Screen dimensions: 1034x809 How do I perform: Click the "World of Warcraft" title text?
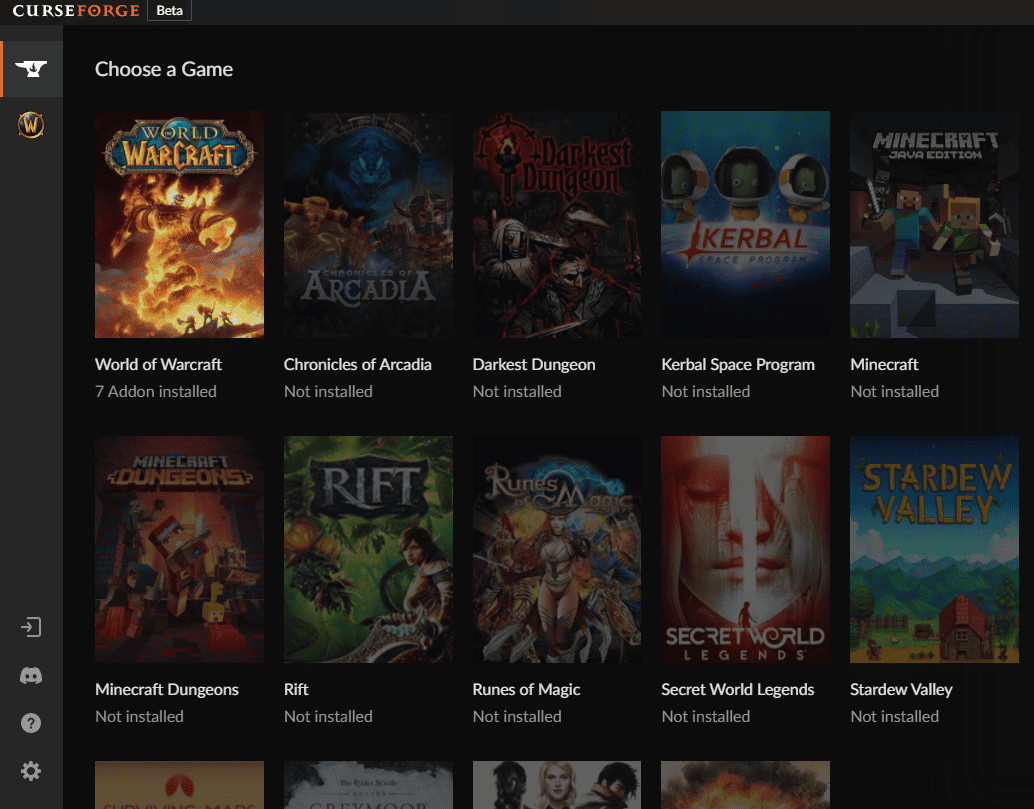coord(158,365)
